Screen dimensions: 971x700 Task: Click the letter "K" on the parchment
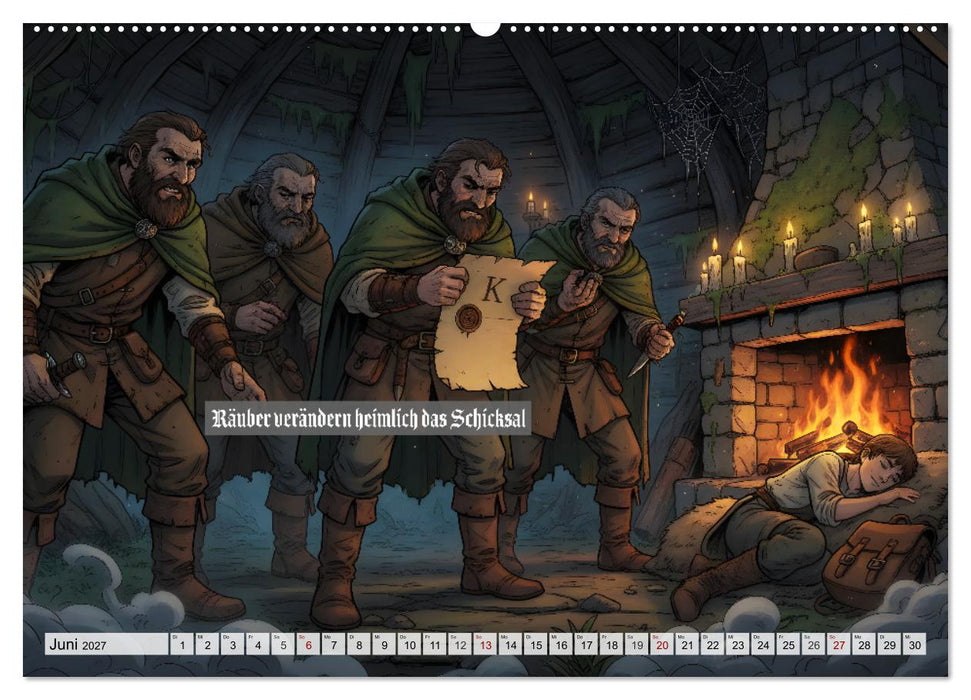(494, 289)
